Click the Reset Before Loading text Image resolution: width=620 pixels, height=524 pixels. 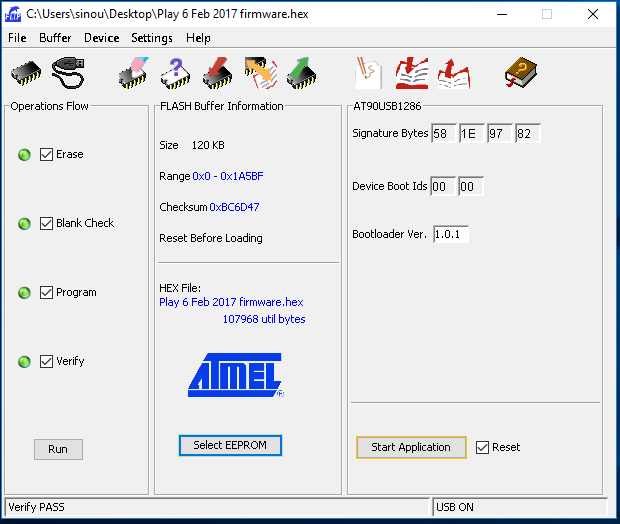tap(211, 238)
